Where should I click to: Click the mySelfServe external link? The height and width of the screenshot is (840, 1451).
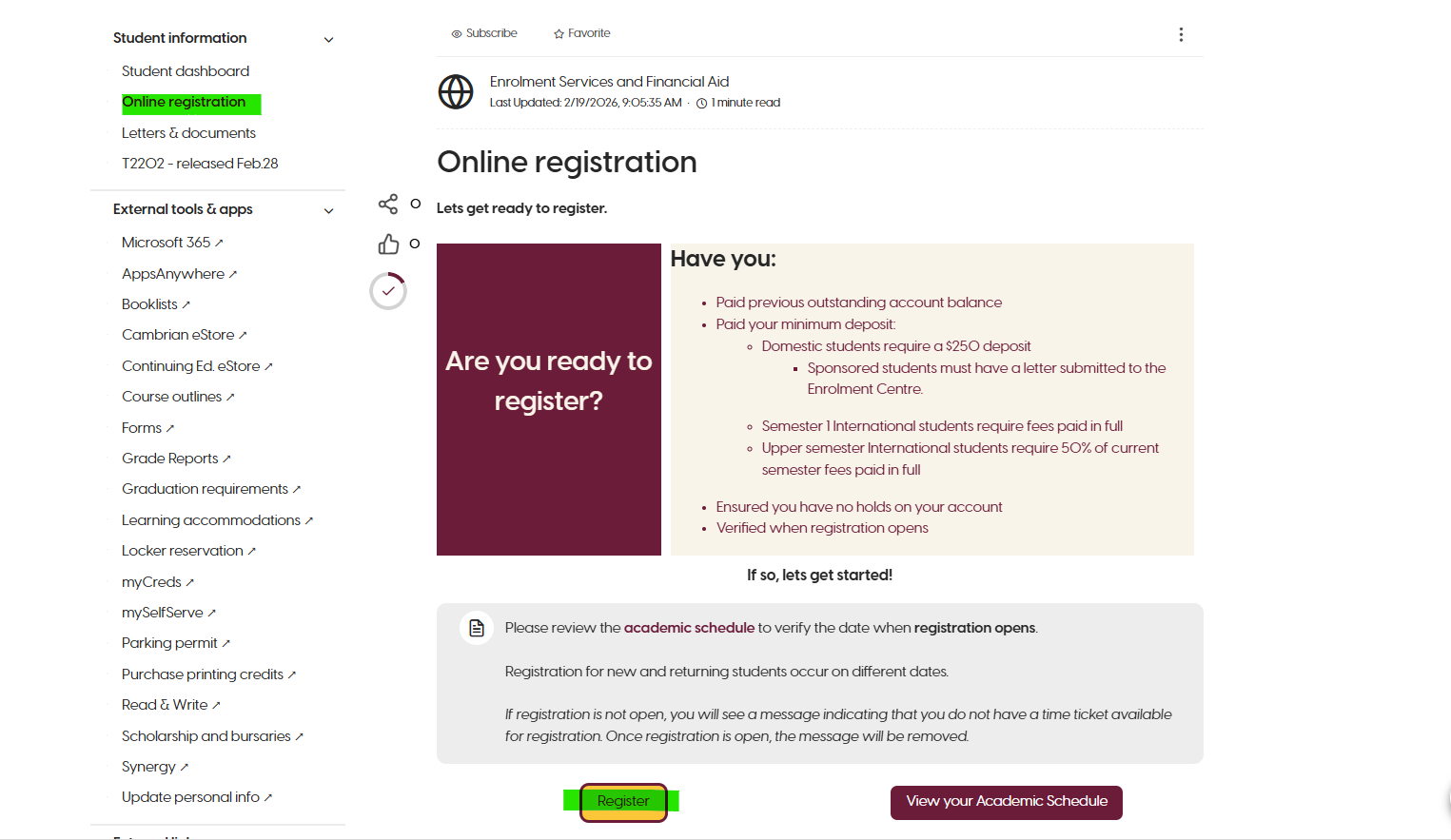click(163, 613)
